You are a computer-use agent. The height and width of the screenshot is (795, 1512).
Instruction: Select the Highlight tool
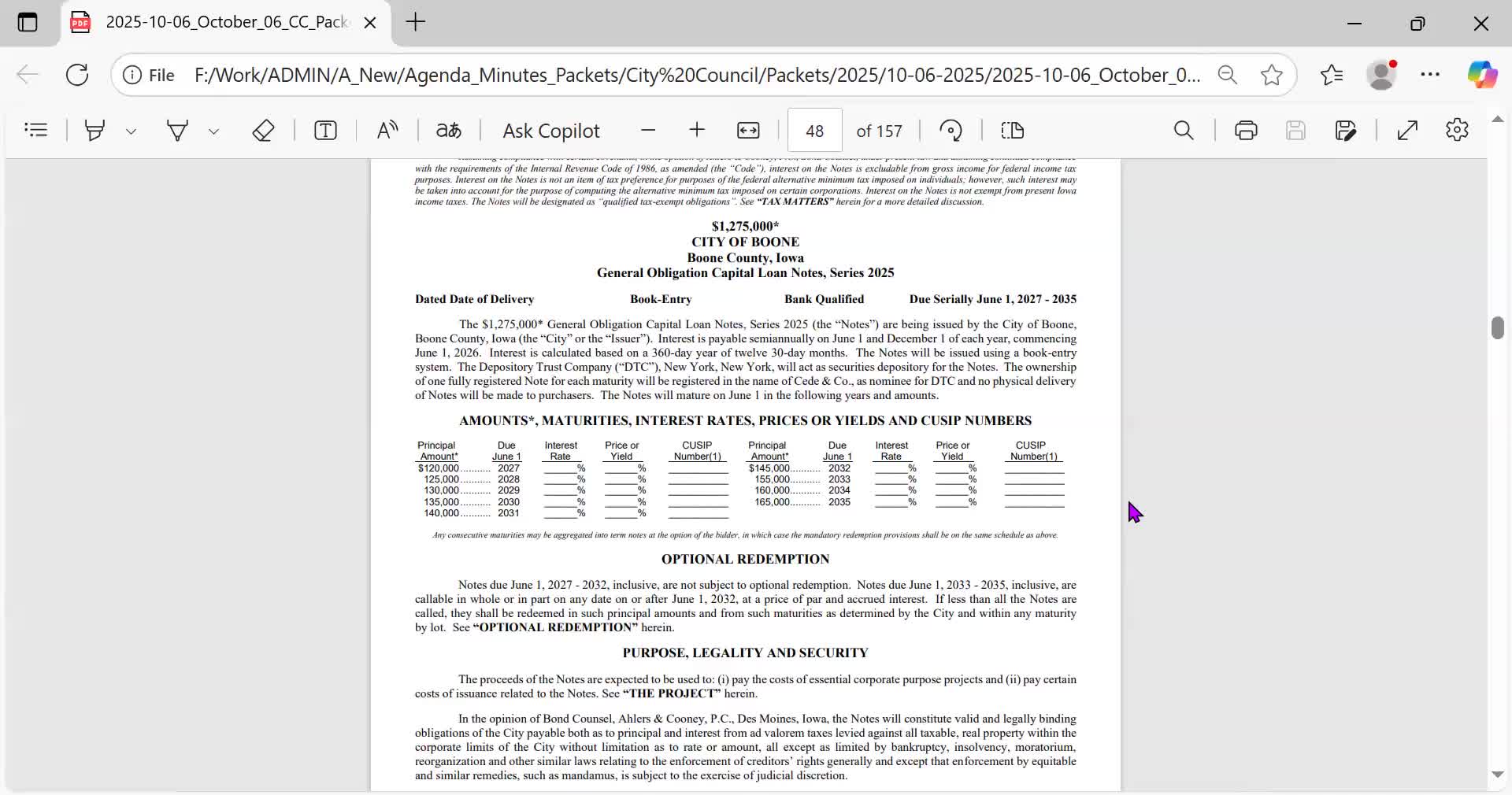tap(95, 130)
